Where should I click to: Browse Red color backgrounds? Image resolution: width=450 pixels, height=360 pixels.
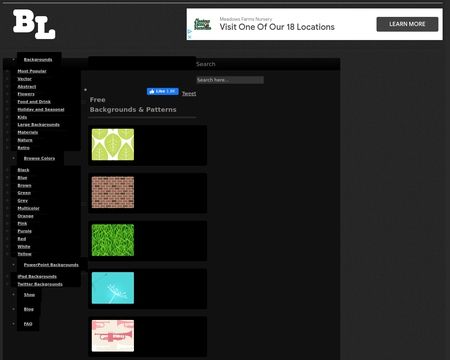click(x=22, y=239)
